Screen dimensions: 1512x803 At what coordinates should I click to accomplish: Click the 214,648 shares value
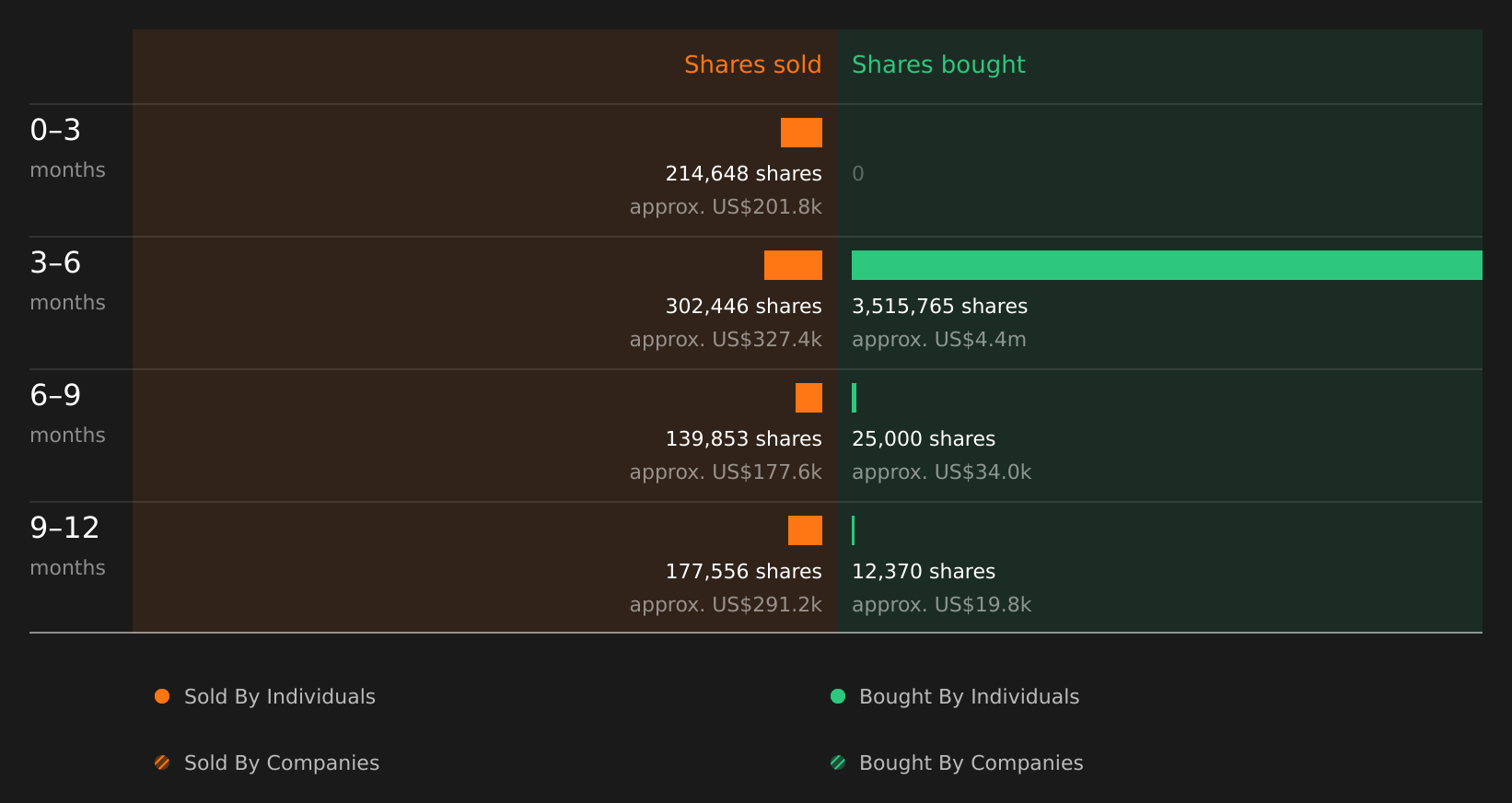click(x=743, y=173)
